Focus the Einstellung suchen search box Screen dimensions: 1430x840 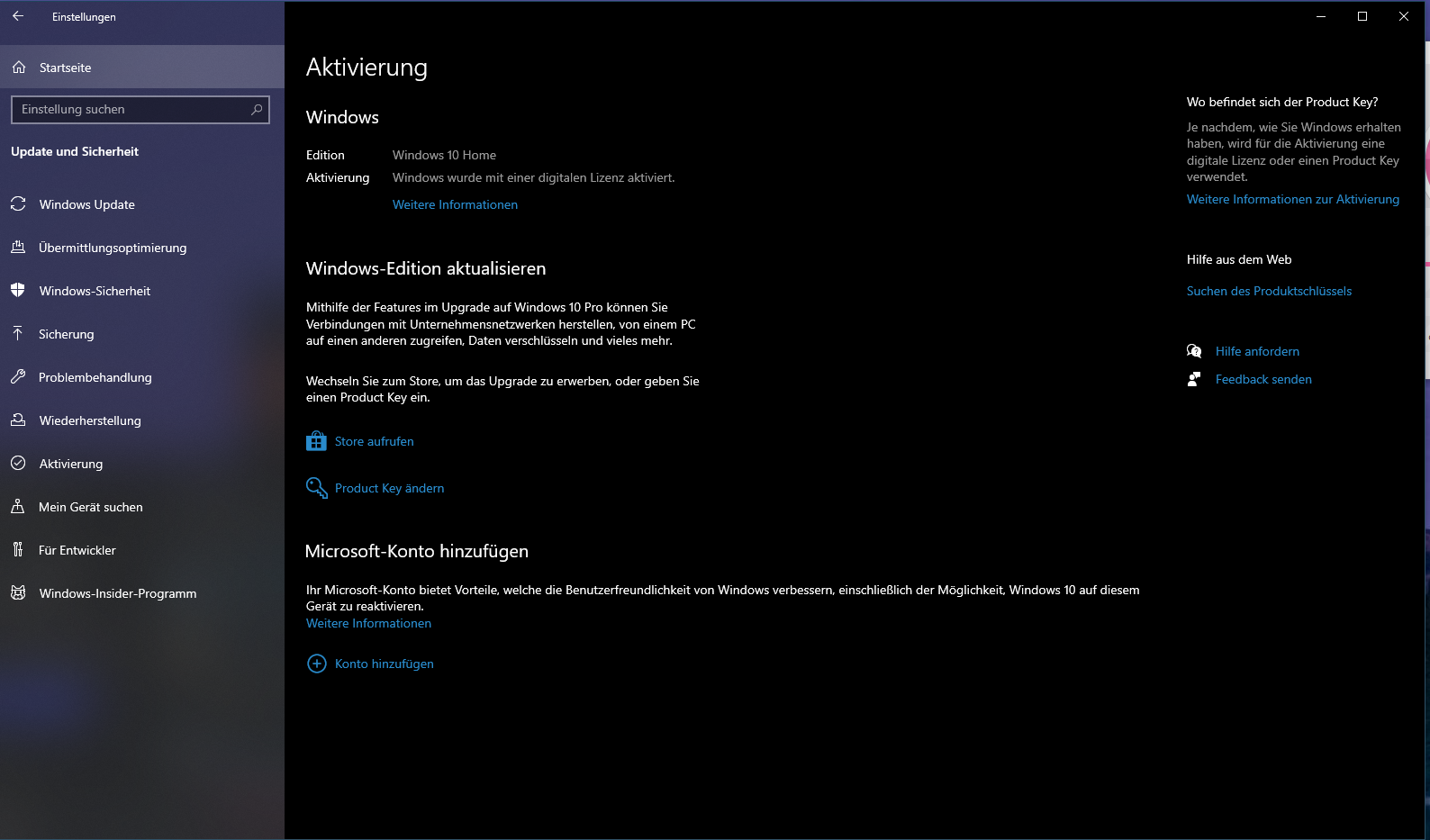pyautogui.click(x=140, y=109)
